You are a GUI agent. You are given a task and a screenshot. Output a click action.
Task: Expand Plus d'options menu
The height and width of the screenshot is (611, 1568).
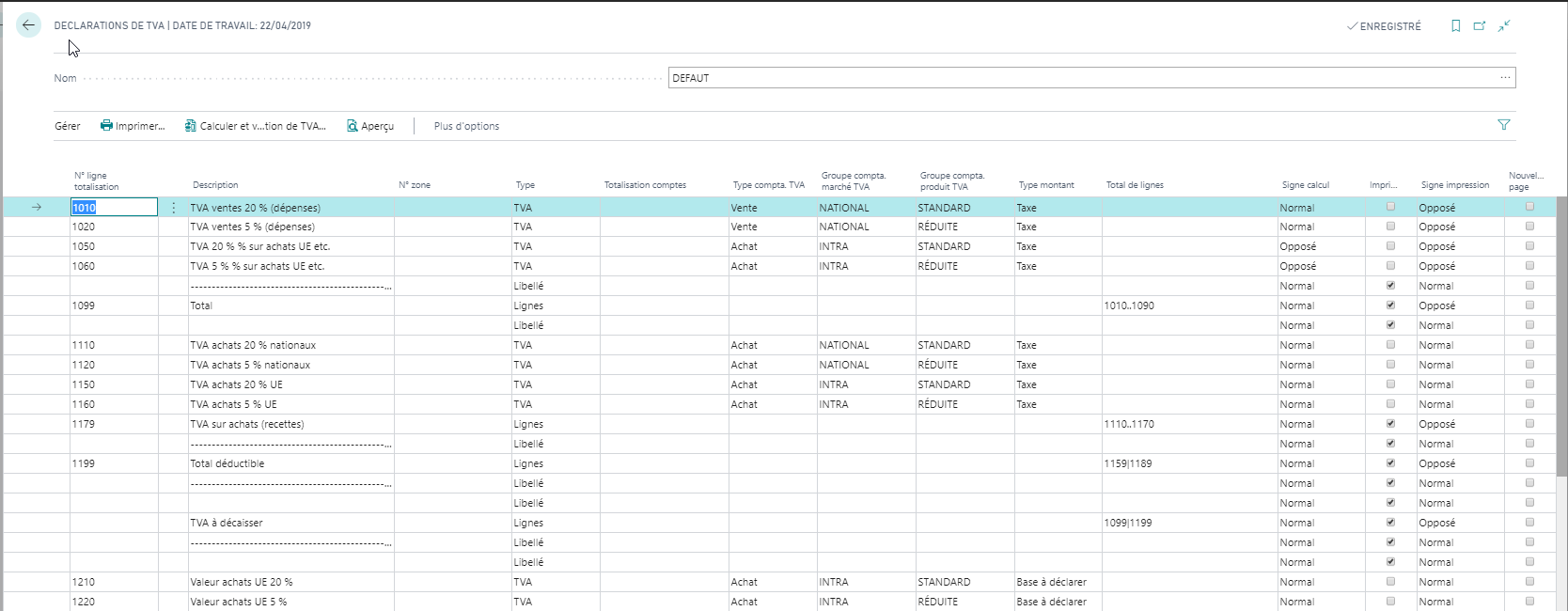466,126
